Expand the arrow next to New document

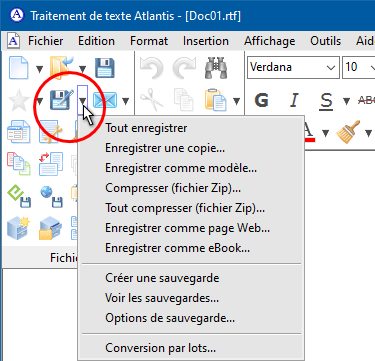39,69
